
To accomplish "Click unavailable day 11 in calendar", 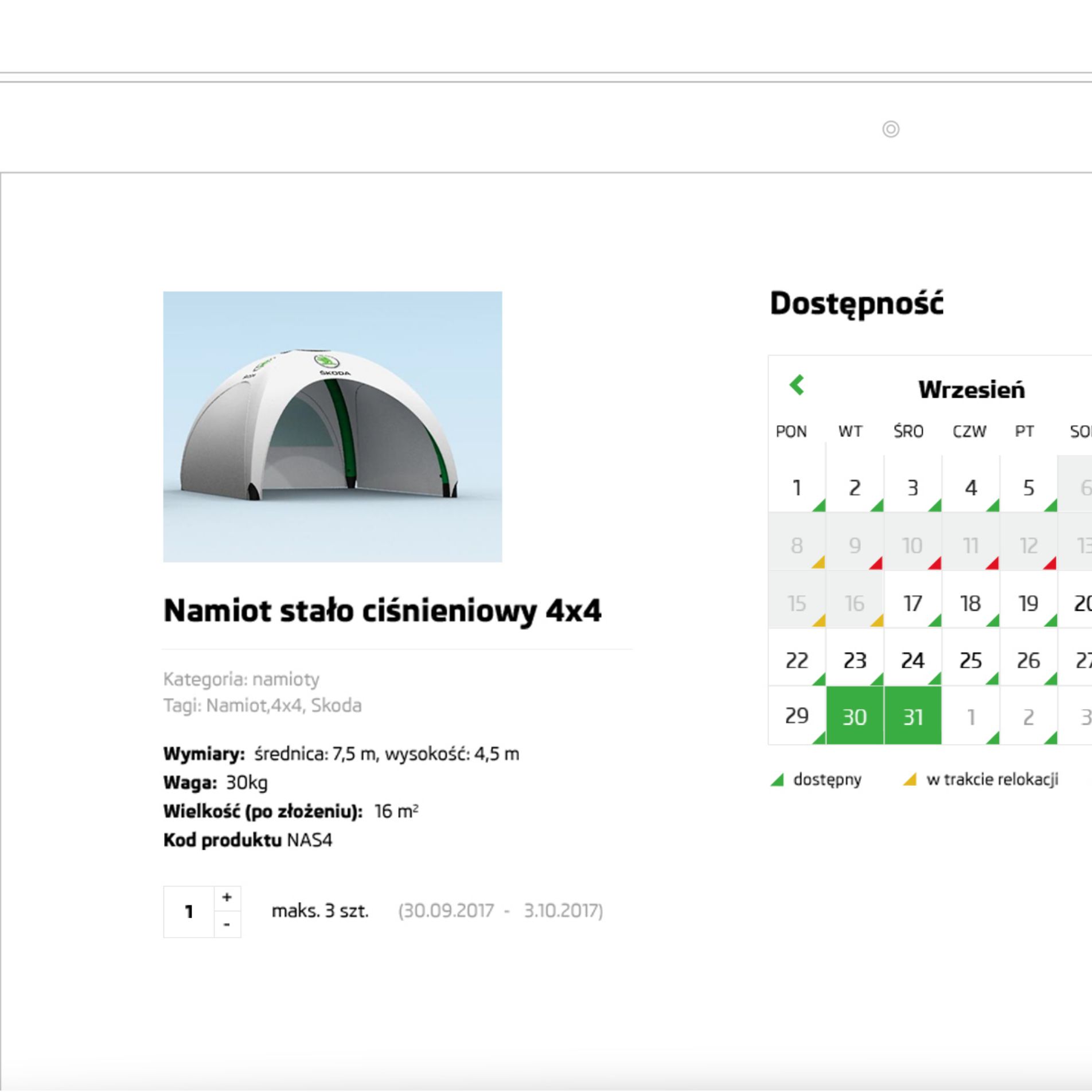I will pos(970,541).
